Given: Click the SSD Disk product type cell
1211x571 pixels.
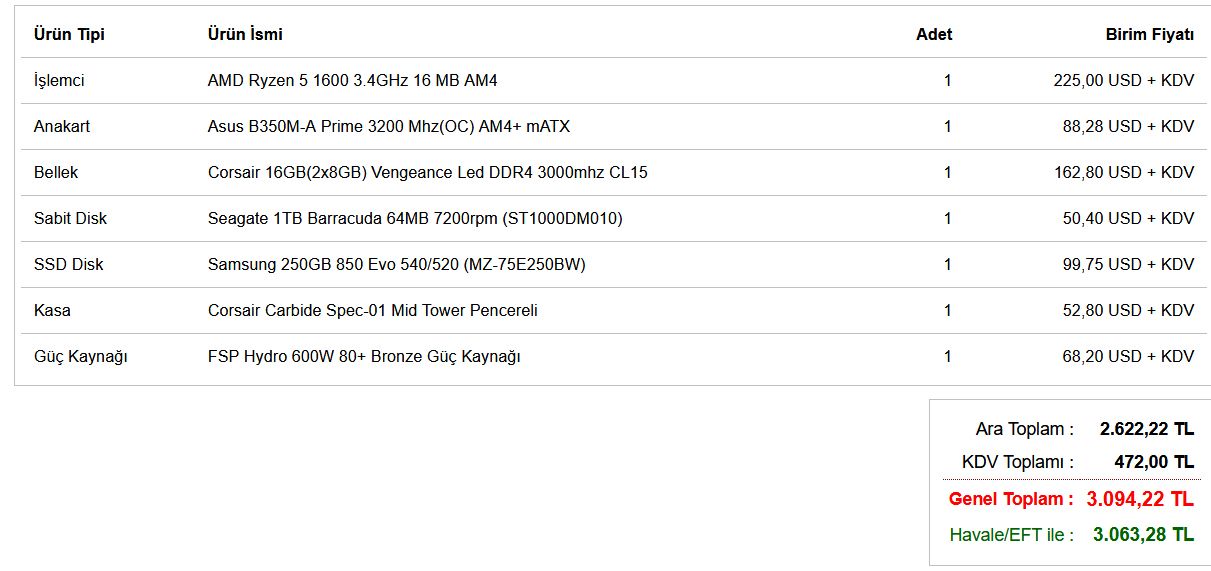Looking at the screenshot, I should point(68,264).
